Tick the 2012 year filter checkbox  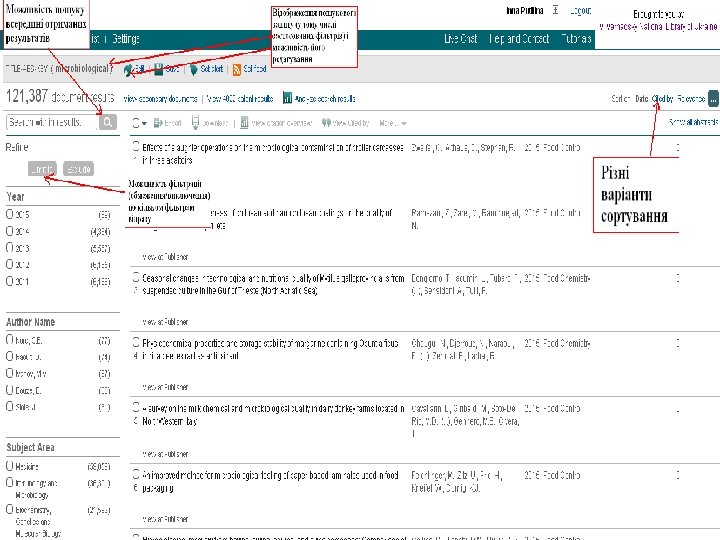pos(10,264)
